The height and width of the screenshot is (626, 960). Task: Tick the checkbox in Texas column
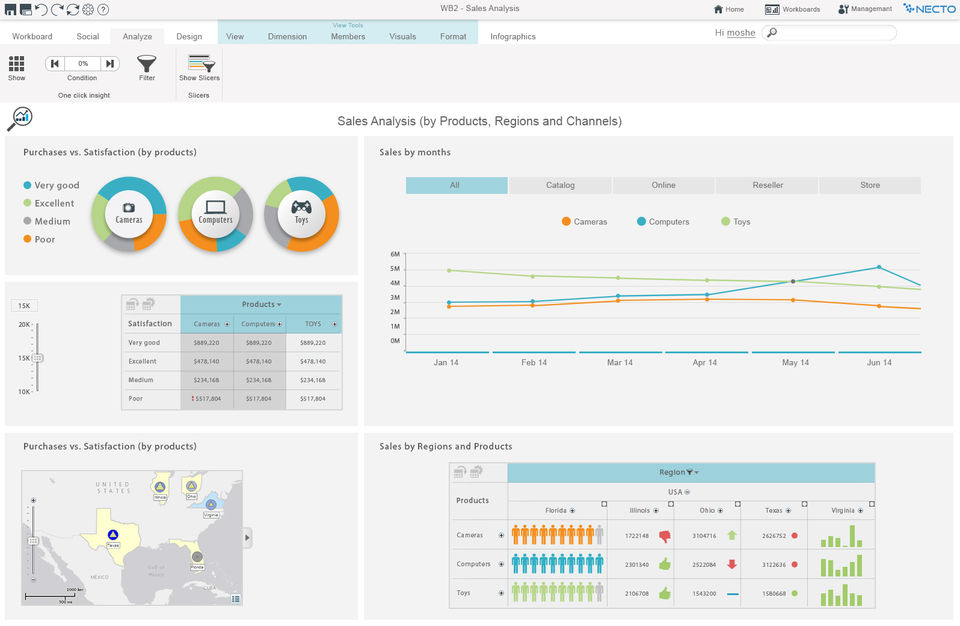coord(803,504)
